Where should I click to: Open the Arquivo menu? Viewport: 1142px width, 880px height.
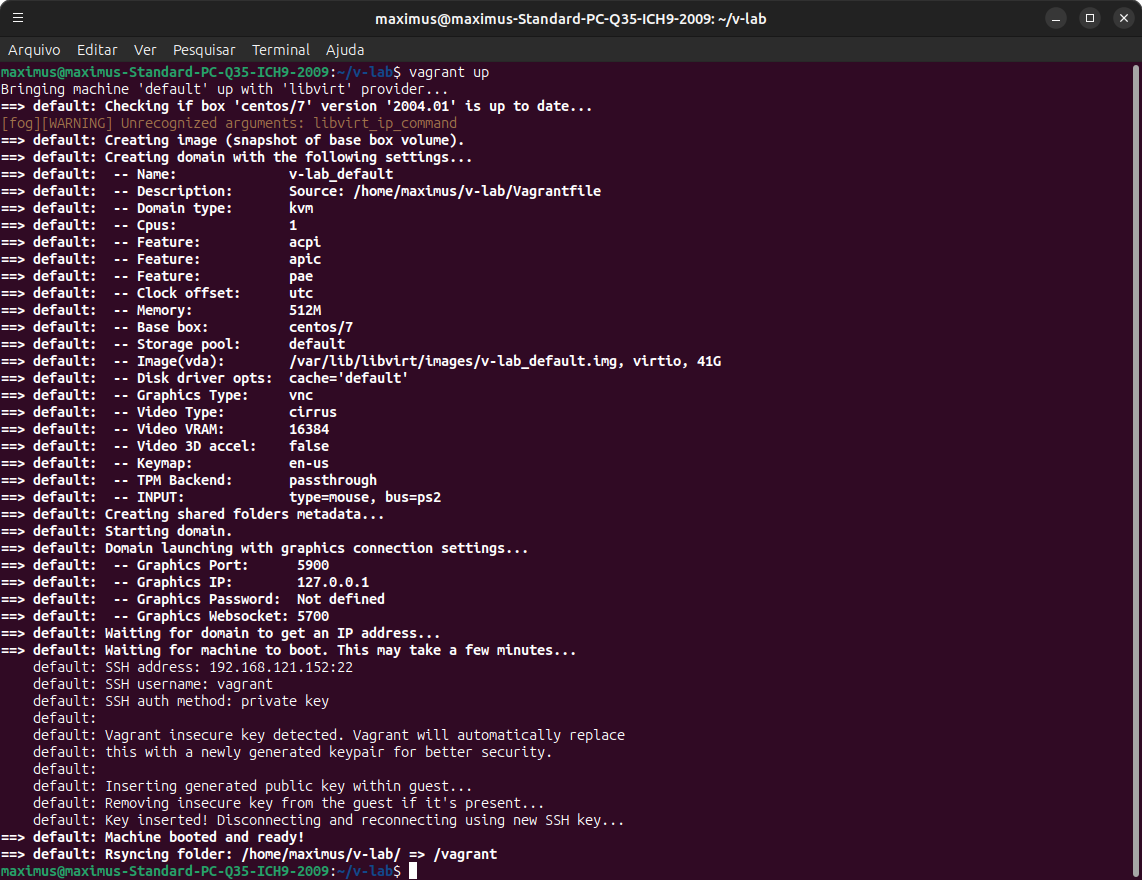(34, 49)
